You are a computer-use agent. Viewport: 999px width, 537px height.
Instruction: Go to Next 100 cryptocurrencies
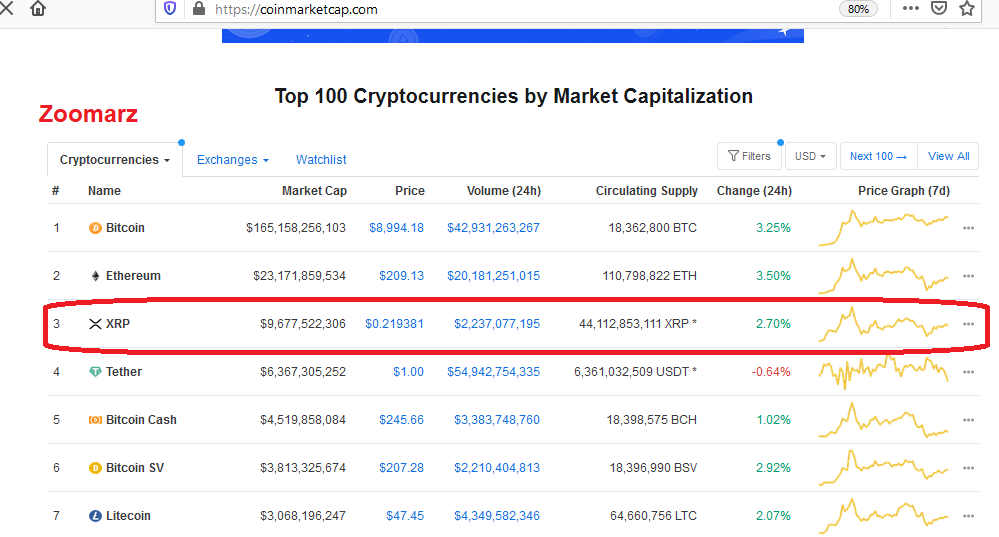(x=879, y=156)
